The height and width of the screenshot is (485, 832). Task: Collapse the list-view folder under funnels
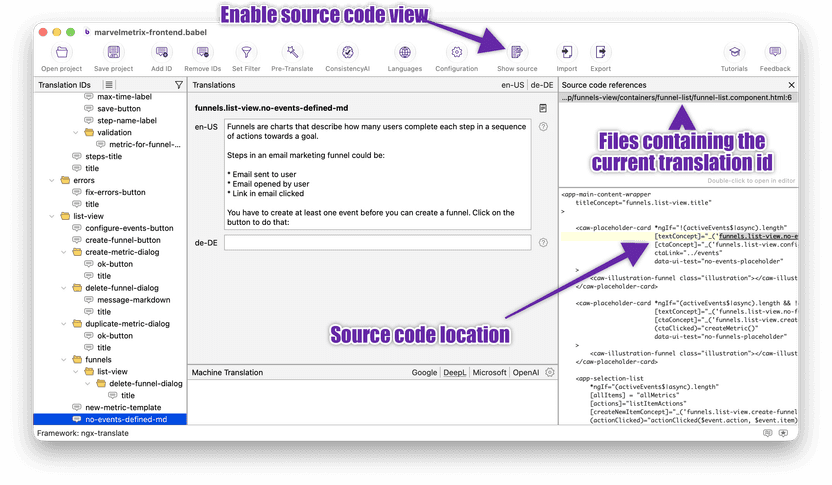tap(75, 372)
